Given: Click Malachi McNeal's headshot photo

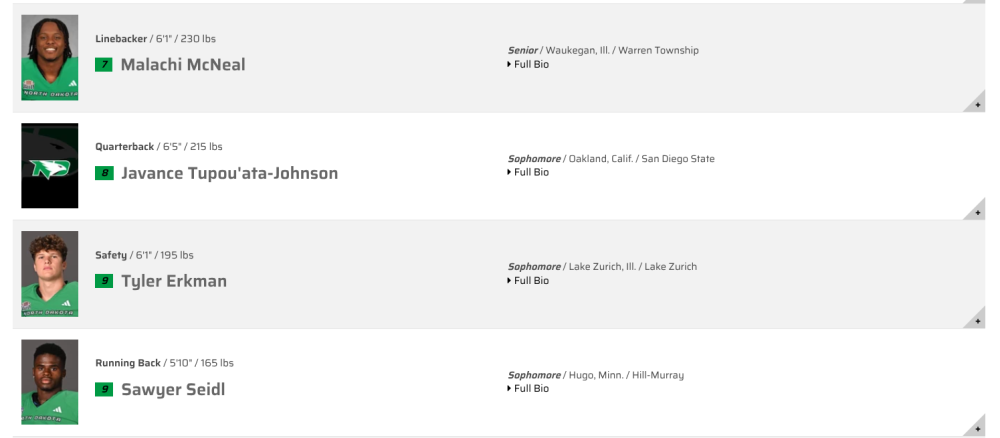Looking at the screenshot, I should [50, 57].
